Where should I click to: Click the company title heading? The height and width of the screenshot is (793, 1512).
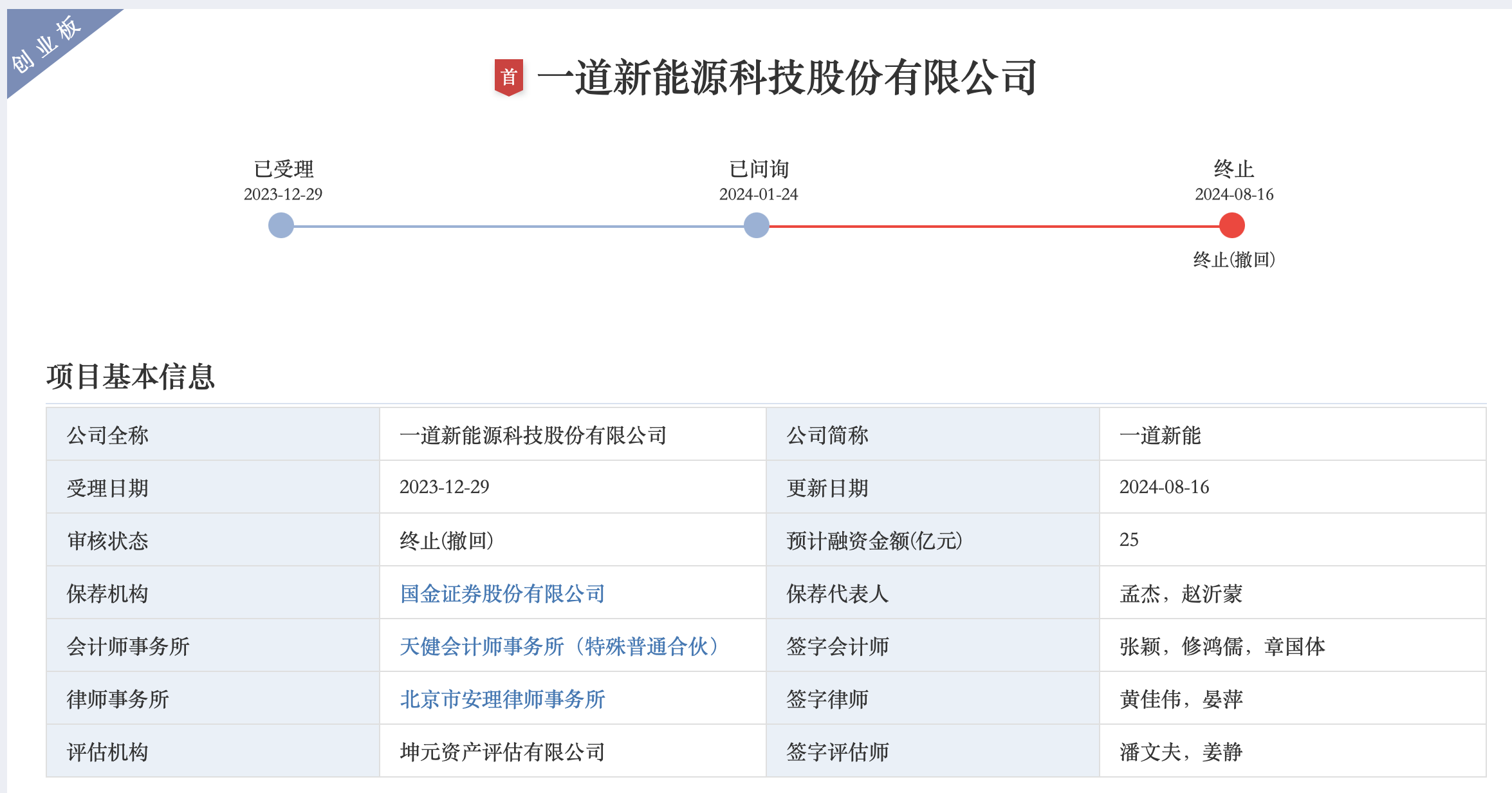point(786,78)
